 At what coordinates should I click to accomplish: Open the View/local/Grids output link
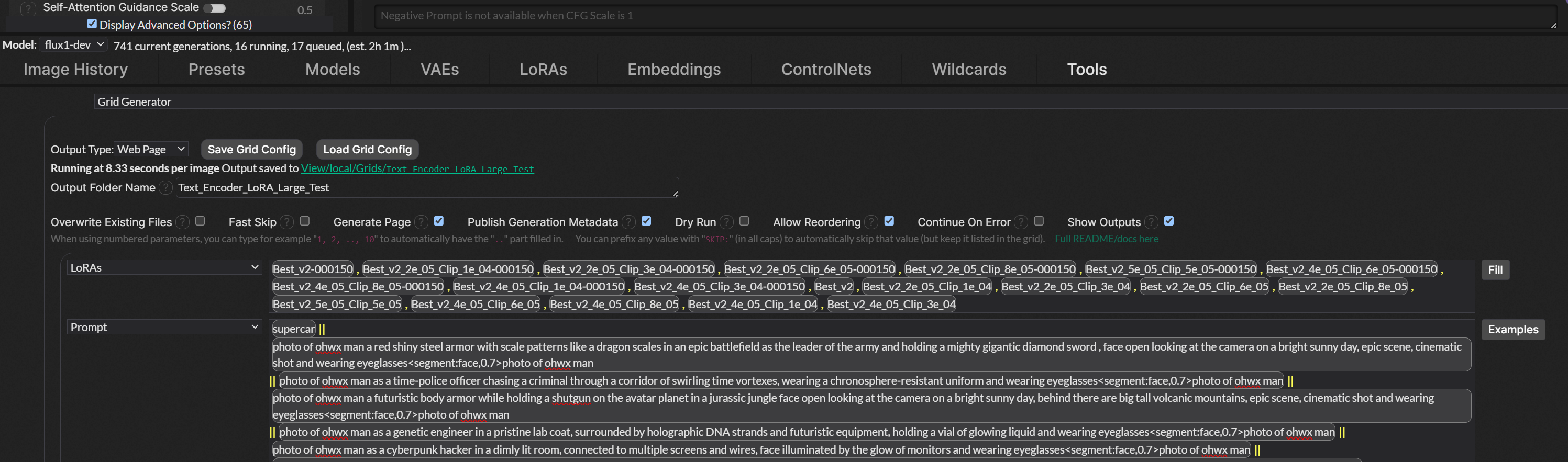pos(417,169)
